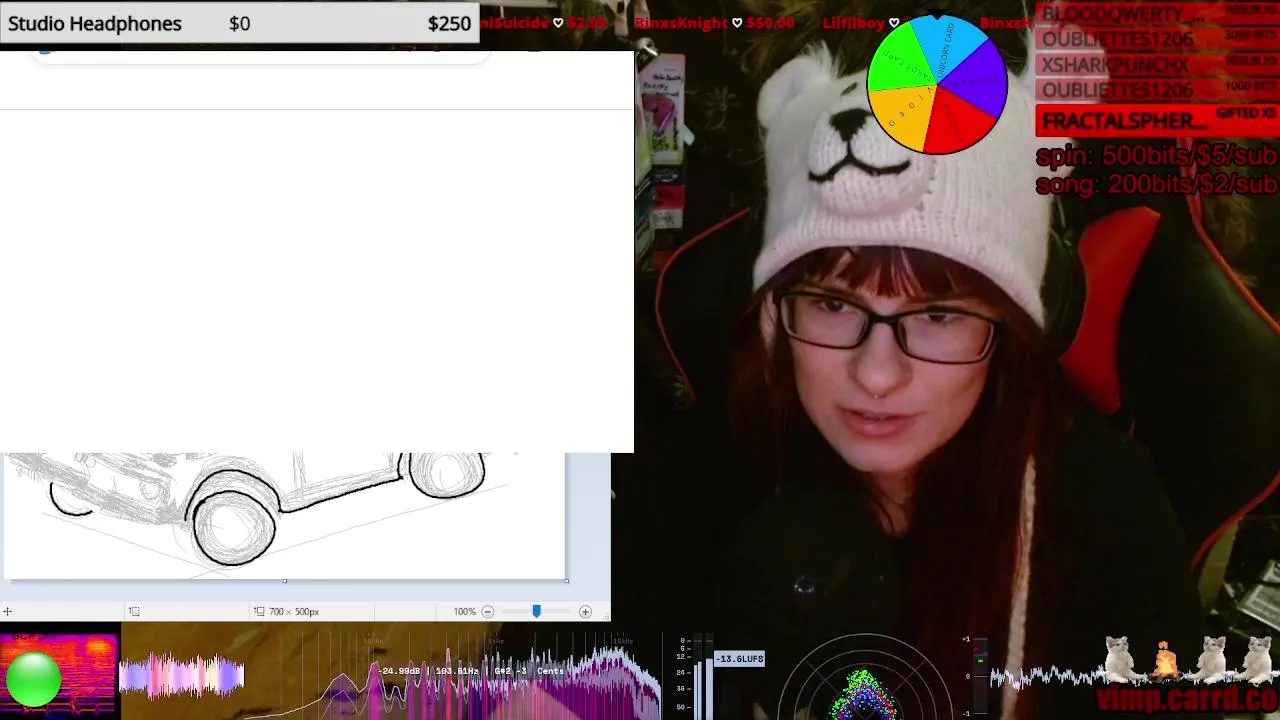Click the XSHARKPUNCHX recent event entry
Image resolution: width=1280 pixels, height=720 pixels.
(1157, 65)
